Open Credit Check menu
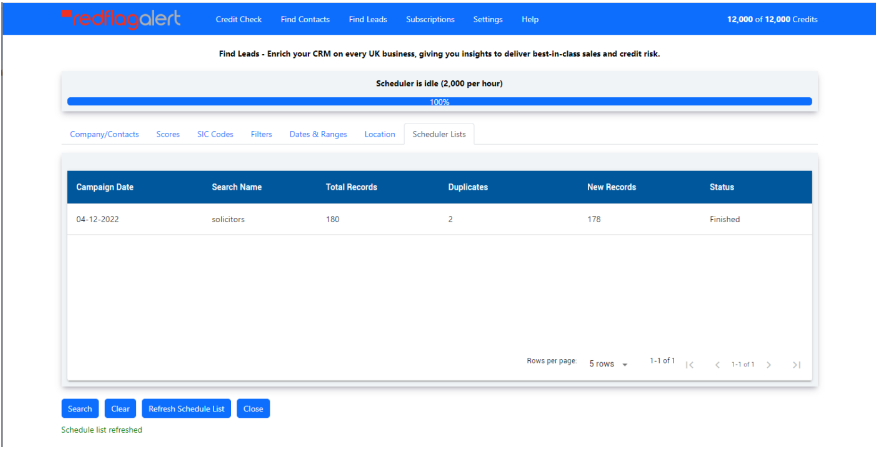 tap(239, 20)
